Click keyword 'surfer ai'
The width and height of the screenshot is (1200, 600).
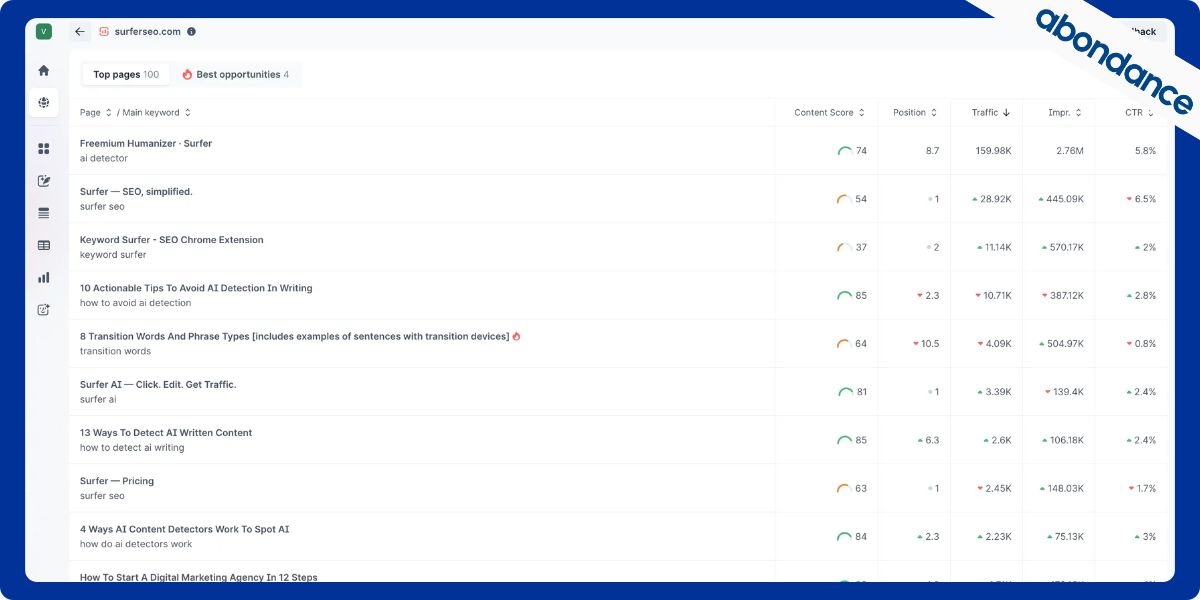pyautogui.click(x=98, y=399)
